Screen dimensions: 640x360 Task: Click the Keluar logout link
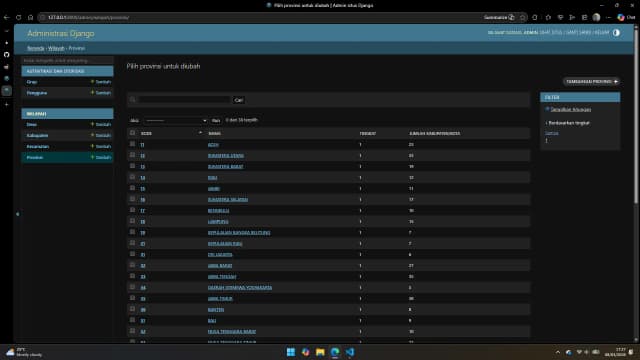(601, 33)
